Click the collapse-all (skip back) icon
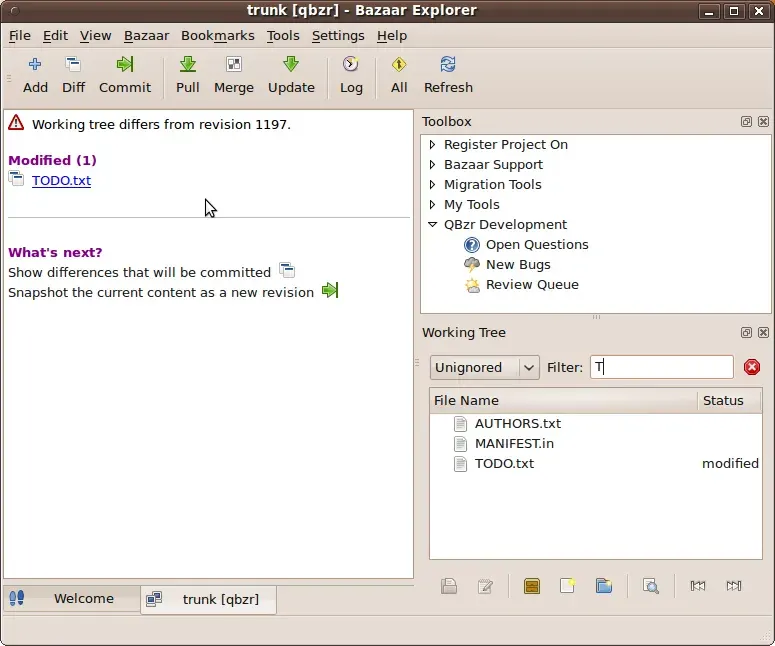775x646 pixels. [697, 586]
